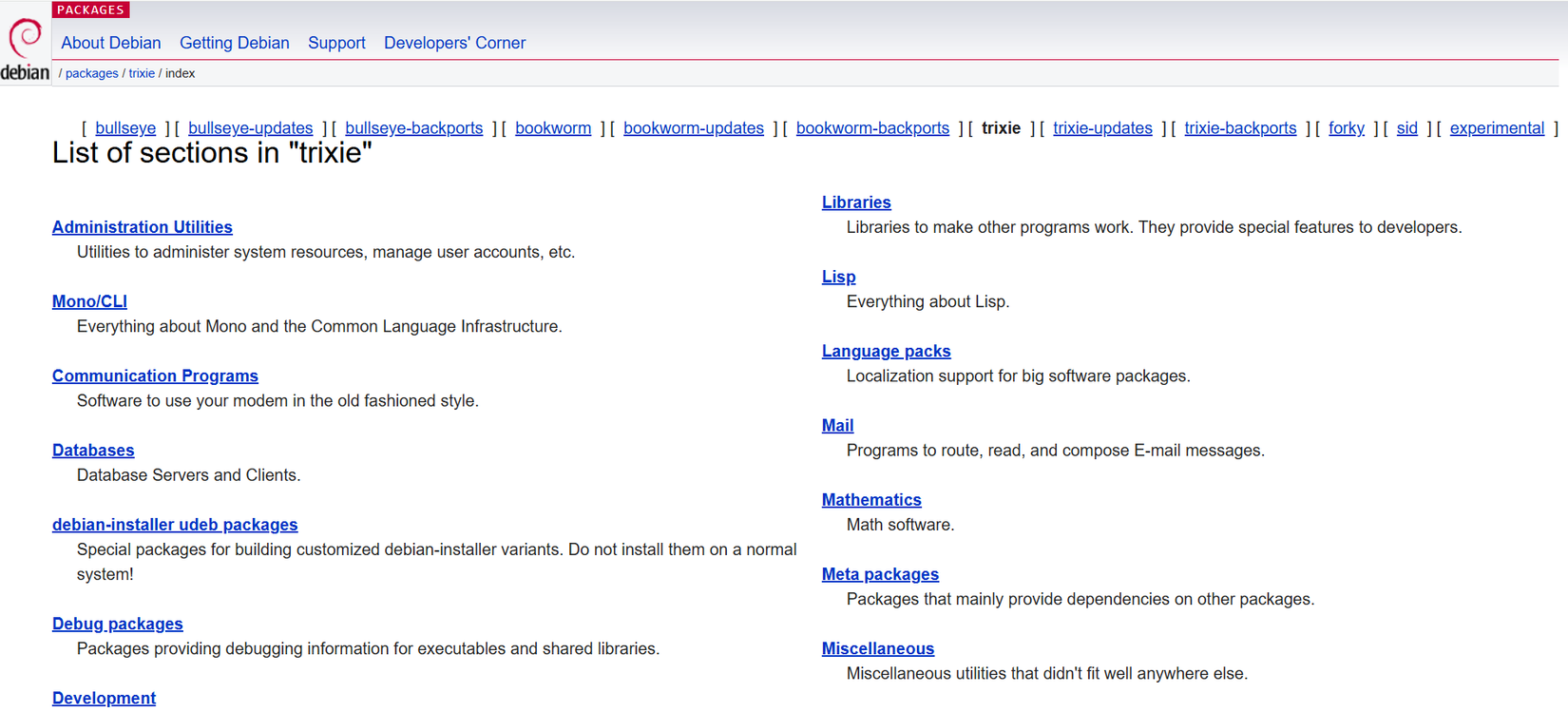Open the Mono/CLI section
This screenshot has height=712, width=1568.
click(x=89, y=301)
